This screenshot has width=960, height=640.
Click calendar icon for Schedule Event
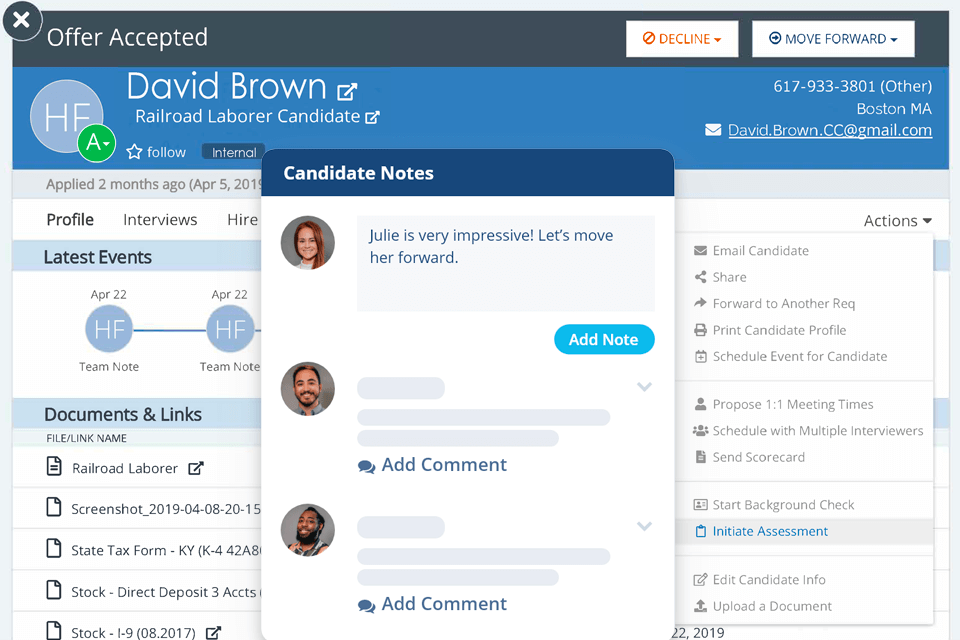coord(700,356)
